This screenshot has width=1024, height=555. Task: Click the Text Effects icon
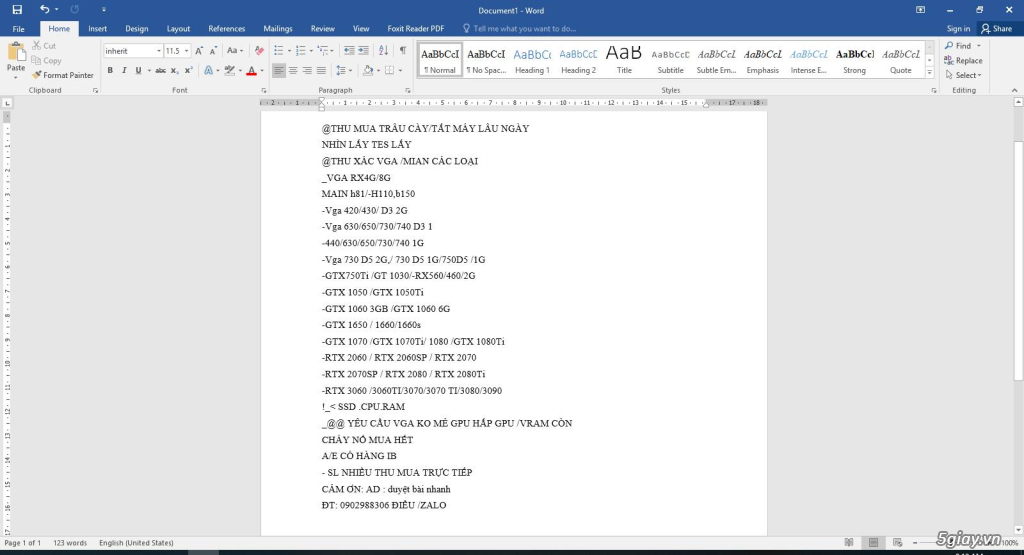pyautogui.click(x=206, y=71)
